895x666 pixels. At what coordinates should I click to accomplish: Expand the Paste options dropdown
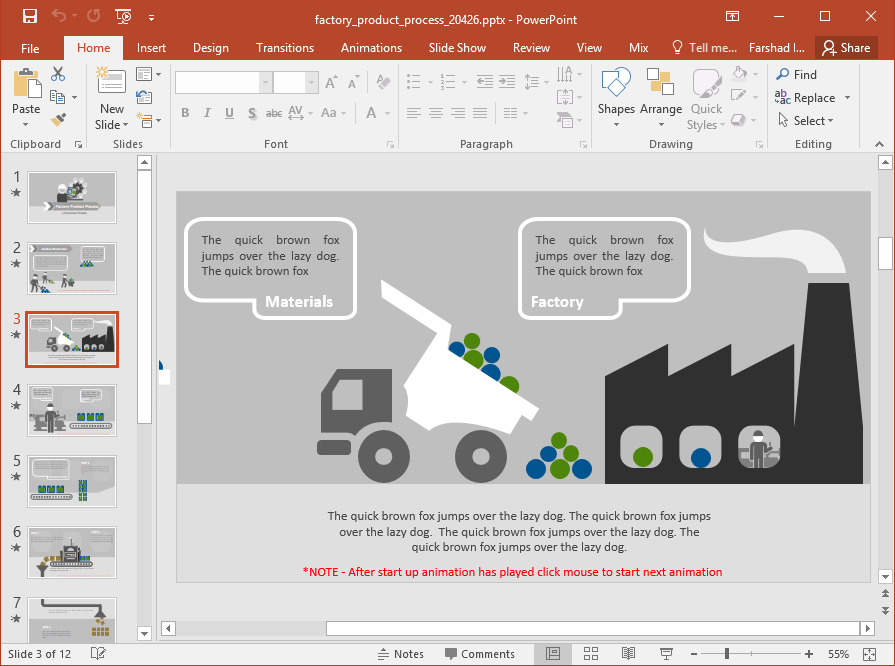(26, 122)
